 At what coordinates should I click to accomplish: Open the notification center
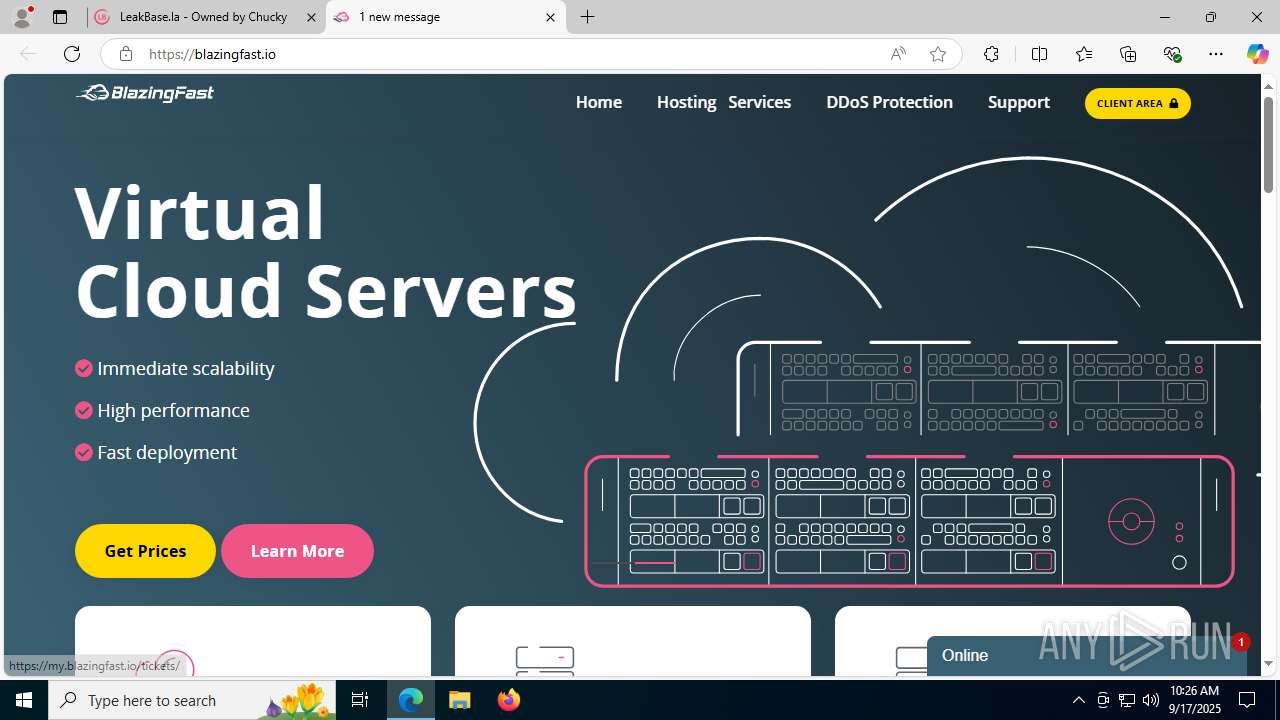[1248, 700]
